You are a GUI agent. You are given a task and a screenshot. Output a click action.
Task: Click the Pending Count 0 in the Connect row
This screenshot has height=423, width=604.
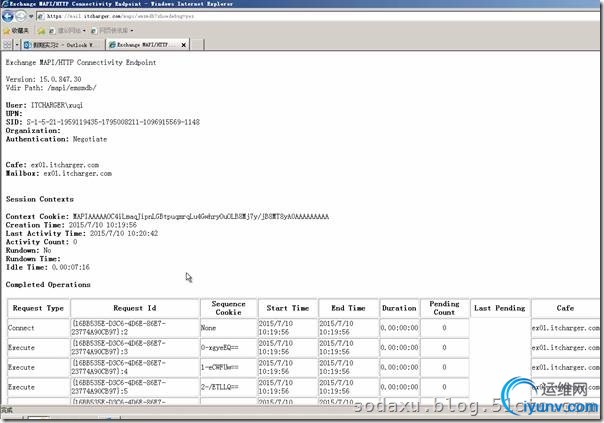(x=444, y=328)
